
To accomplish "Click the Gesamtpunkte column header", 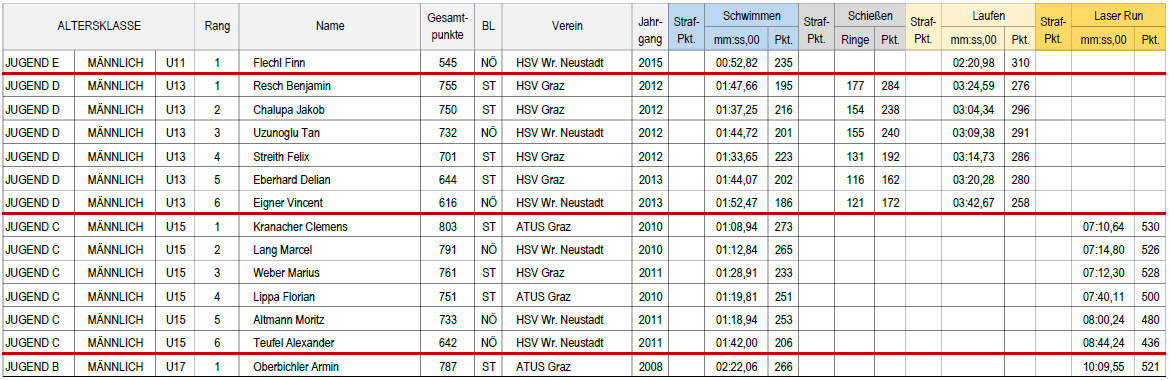I will [448, 26].
